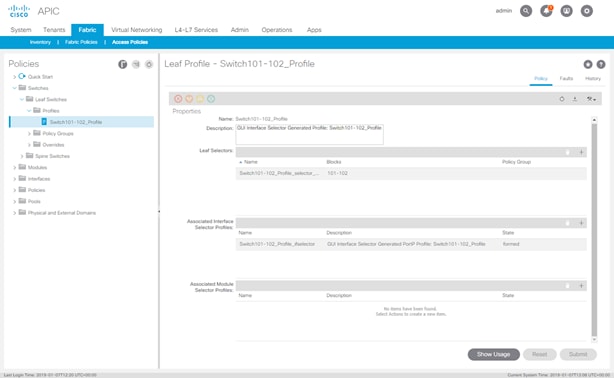Image resolution: width=614 pixels, height=378 pixels.
Task: Open the search icon in header
Action: (x=526, y=11)
